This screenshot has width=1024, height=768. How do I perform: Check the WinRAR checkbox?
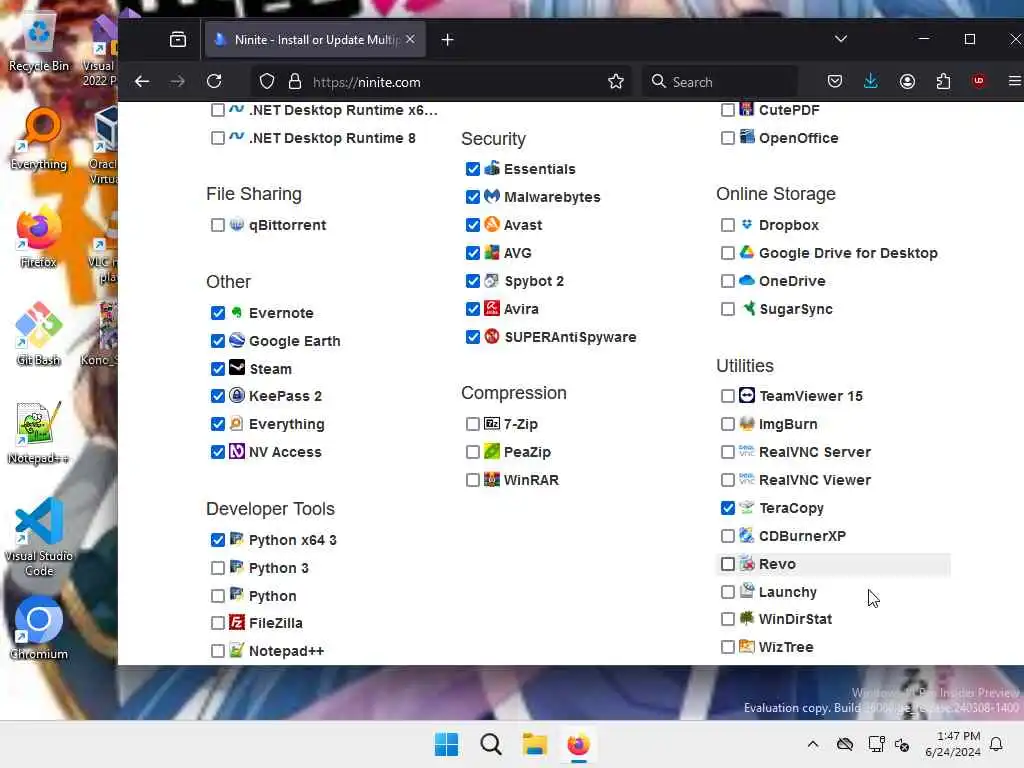click(x=473, y=481)
